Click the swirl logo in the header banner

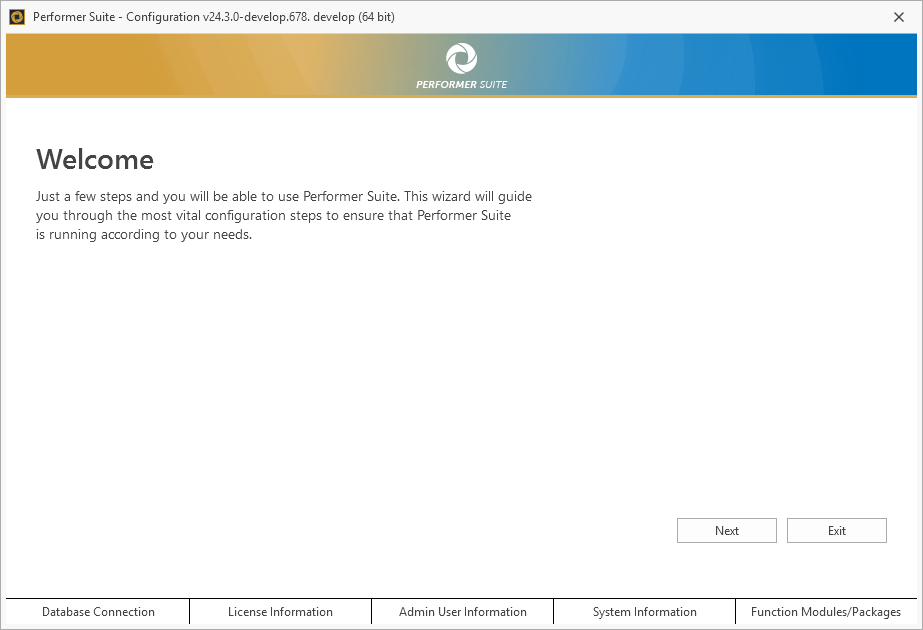[x=461, y=58]
